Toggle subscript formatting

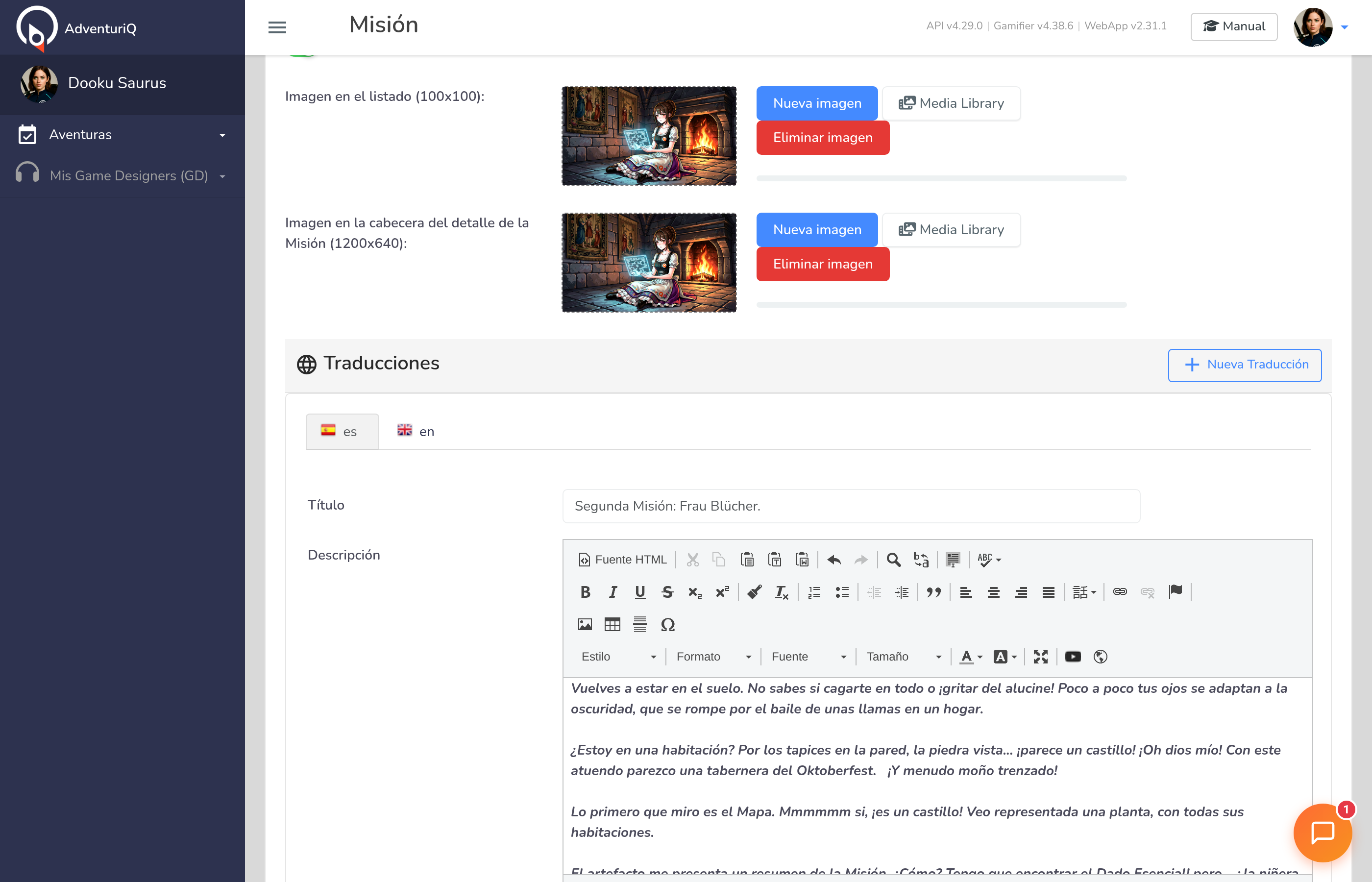click(695, 592)
